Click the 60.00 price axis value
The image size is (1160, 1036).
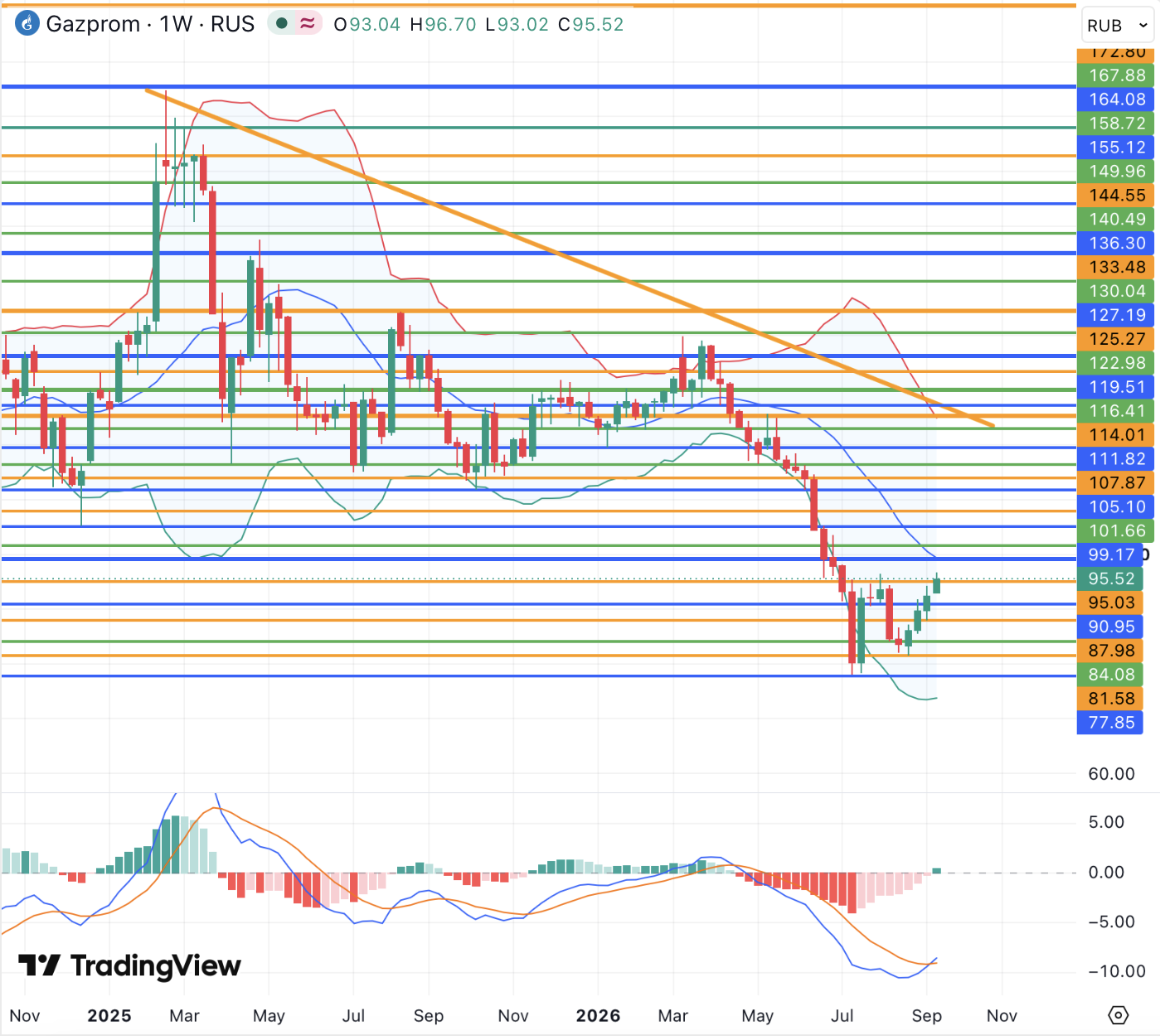(x=1111, y=774)
